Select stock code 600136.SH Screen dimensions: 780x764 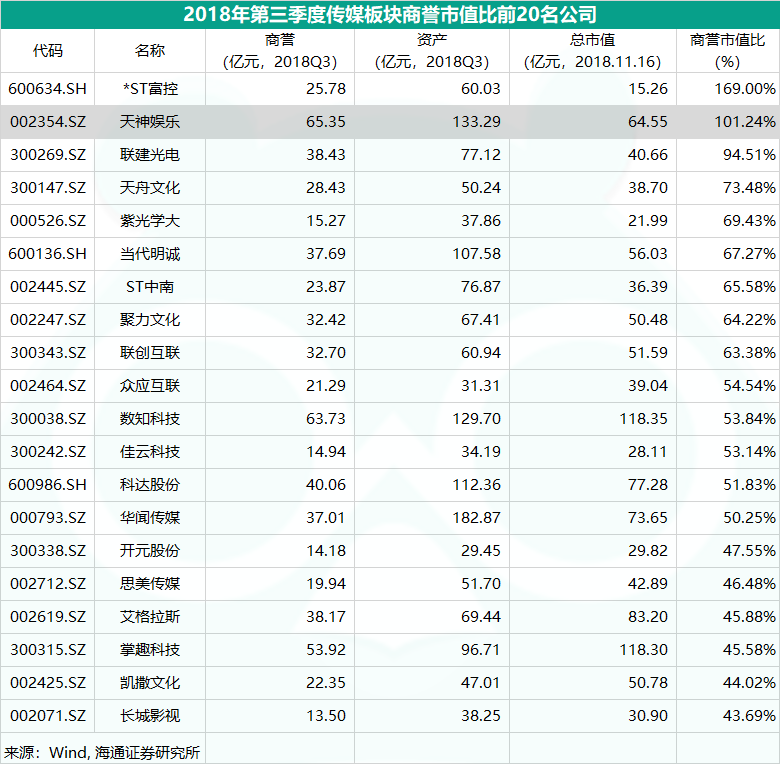click(x=47, y=254)
